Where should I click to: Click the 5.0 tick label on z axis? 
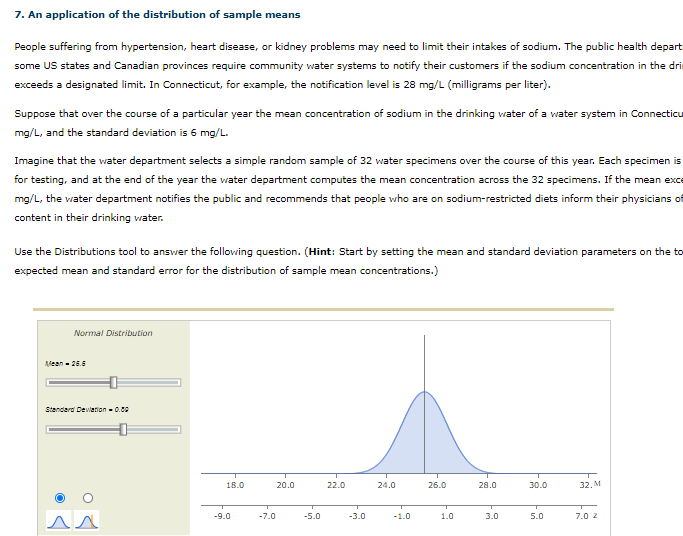537,516
